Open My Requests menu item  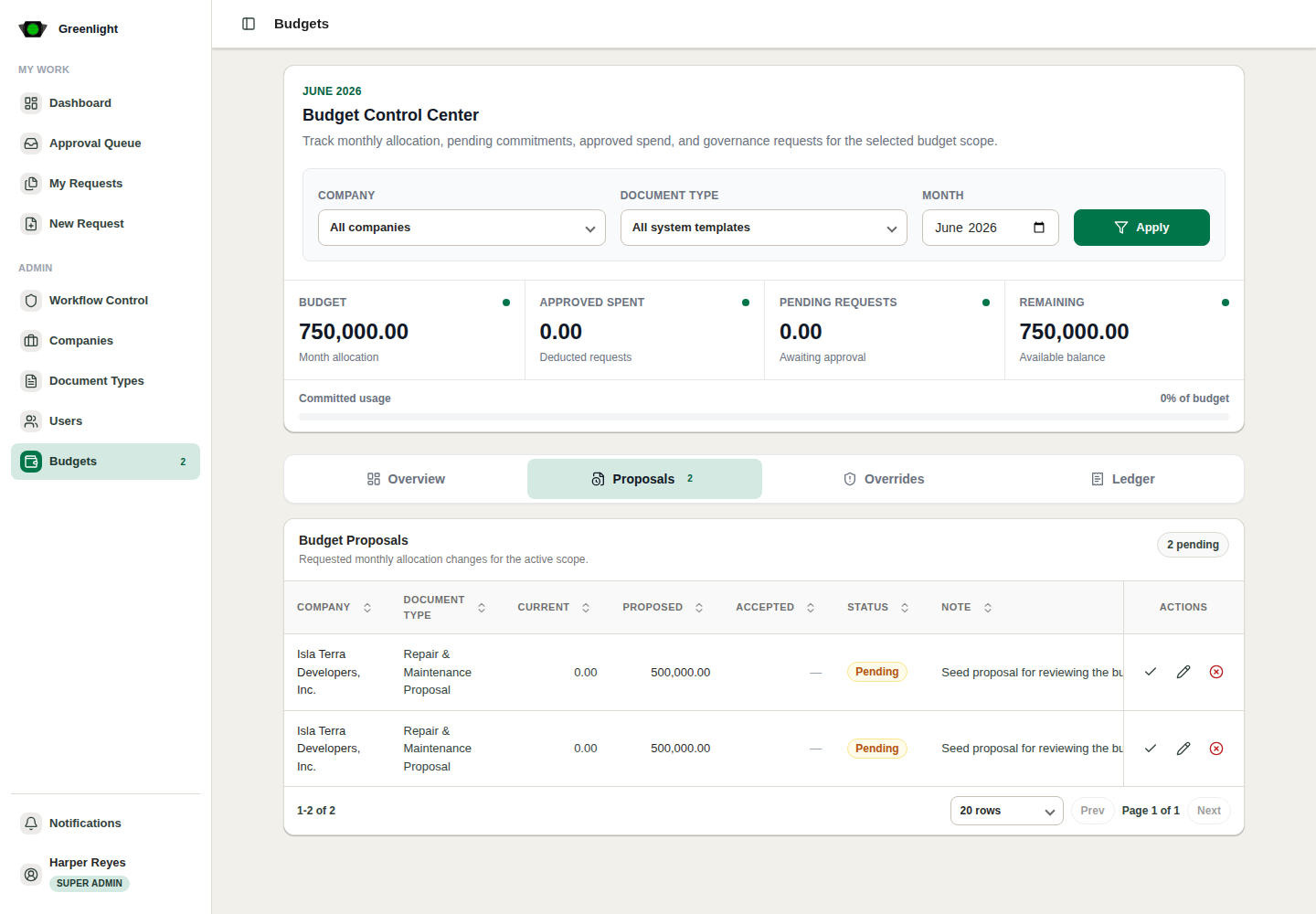(x=105, y=184)
